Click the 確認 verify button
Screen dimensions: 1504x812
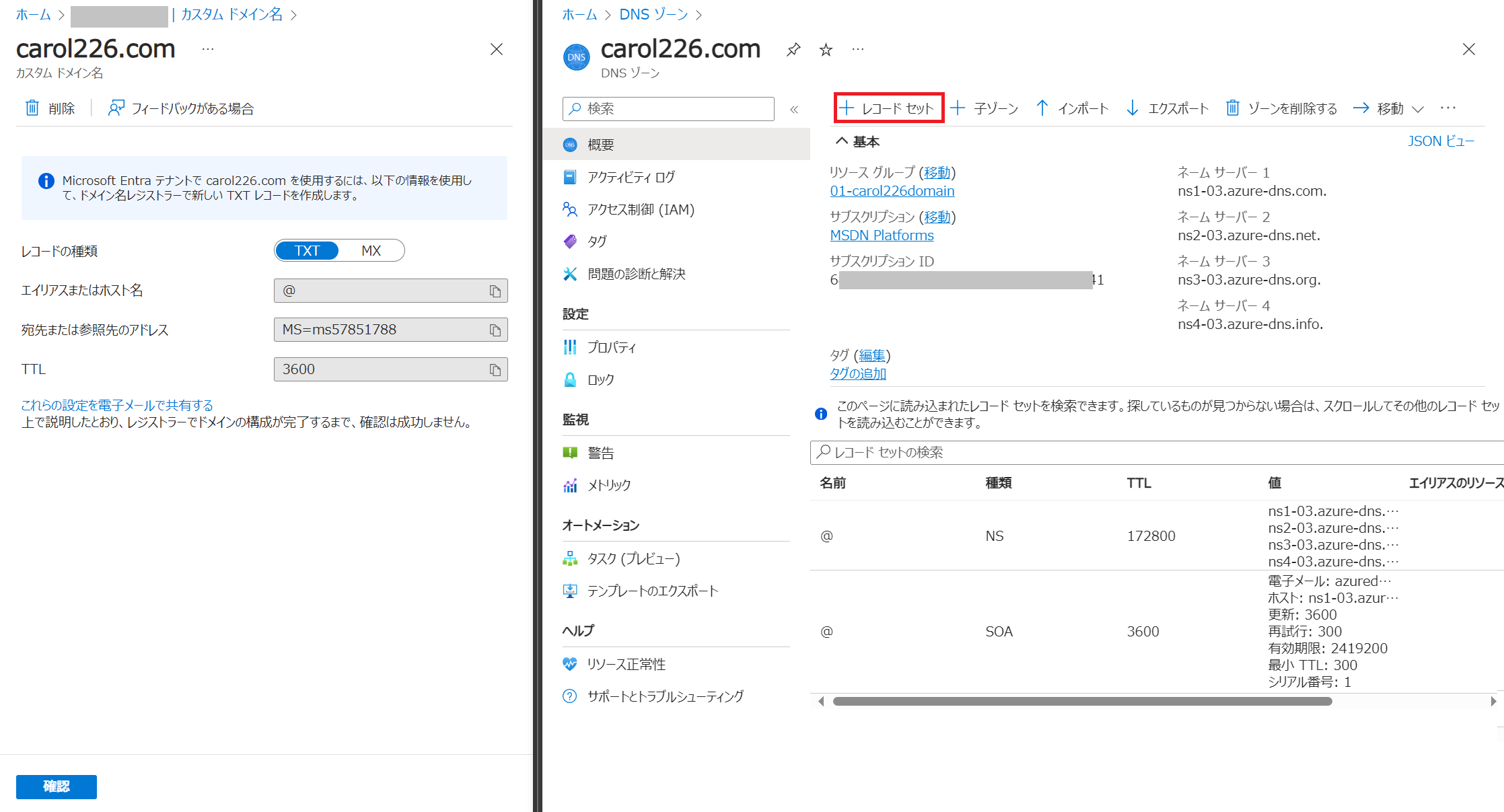click(57, 786)
